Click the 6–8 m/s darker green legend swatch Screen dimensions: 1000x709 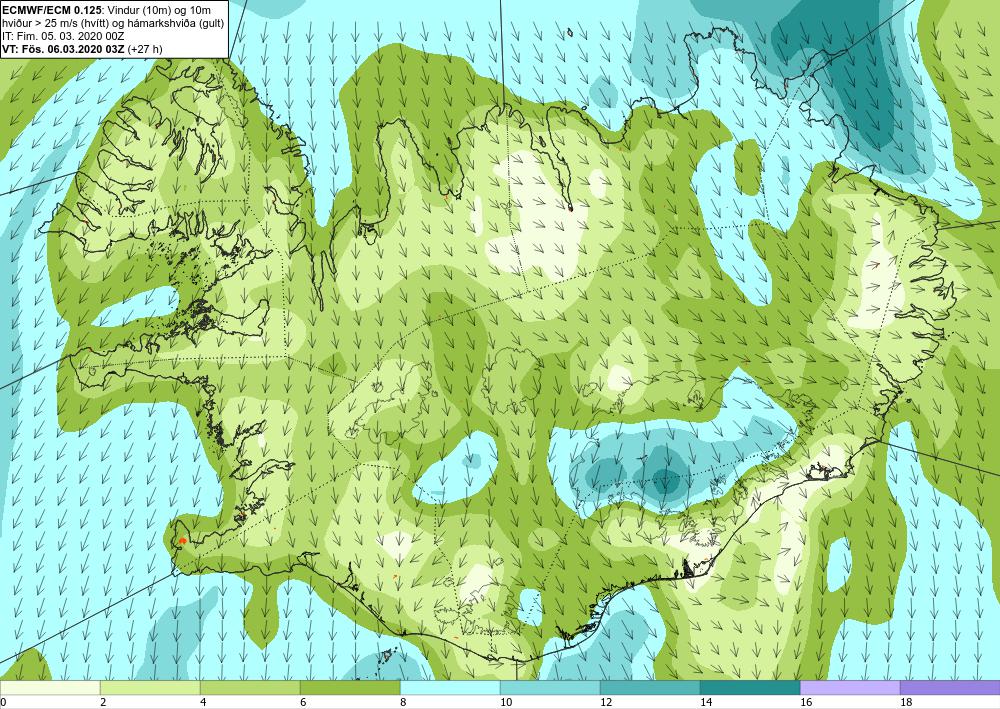(x=350, y=687)
